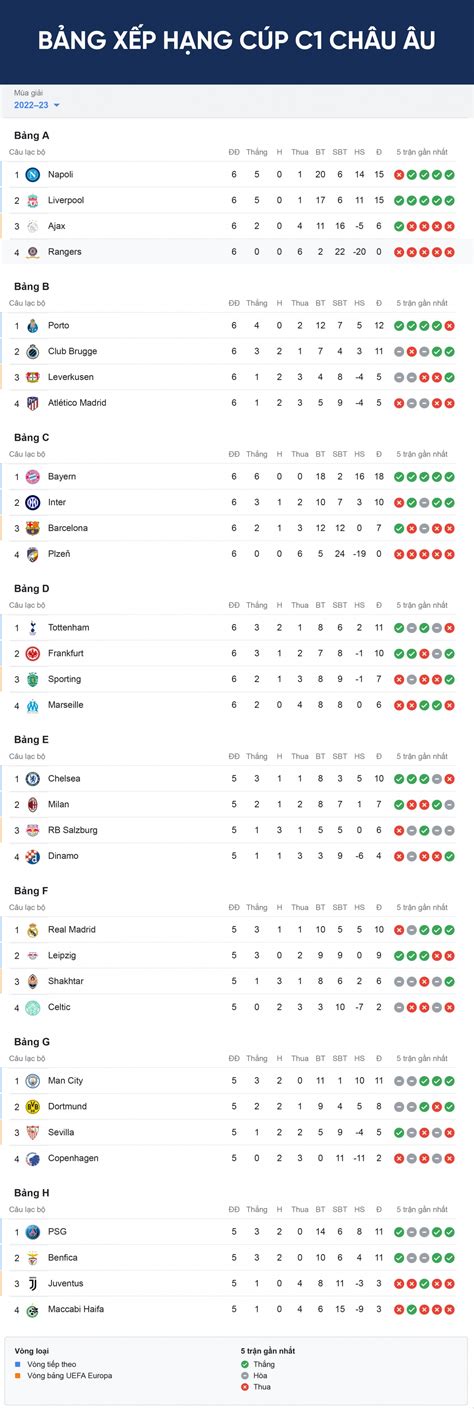
Task: Click the Liverpool club crest icon
Action: tap(33, 200)
